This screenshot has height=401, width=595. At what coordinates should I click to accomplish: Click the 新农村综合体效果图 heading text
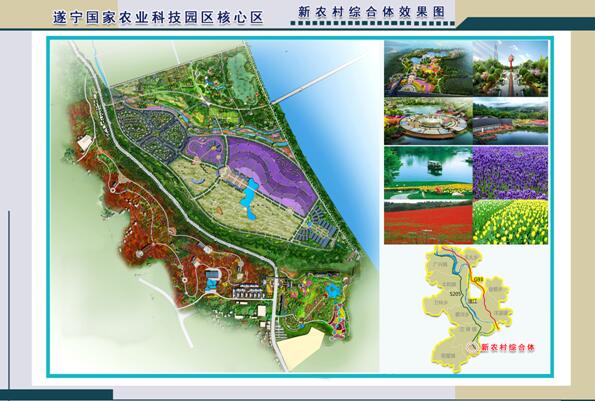[x=371, y=12]
